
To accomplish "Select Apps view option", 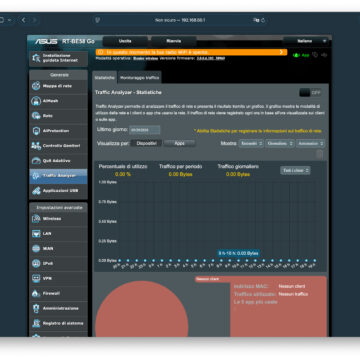I will click(180, 143).
